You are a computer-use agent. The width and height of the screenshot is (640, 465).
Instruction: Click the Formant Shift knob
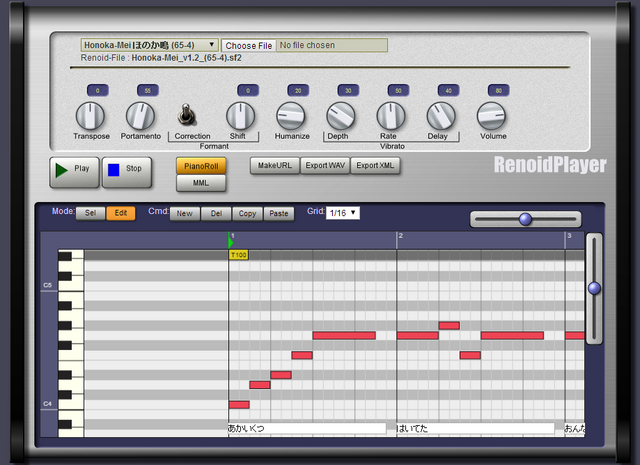241,116
